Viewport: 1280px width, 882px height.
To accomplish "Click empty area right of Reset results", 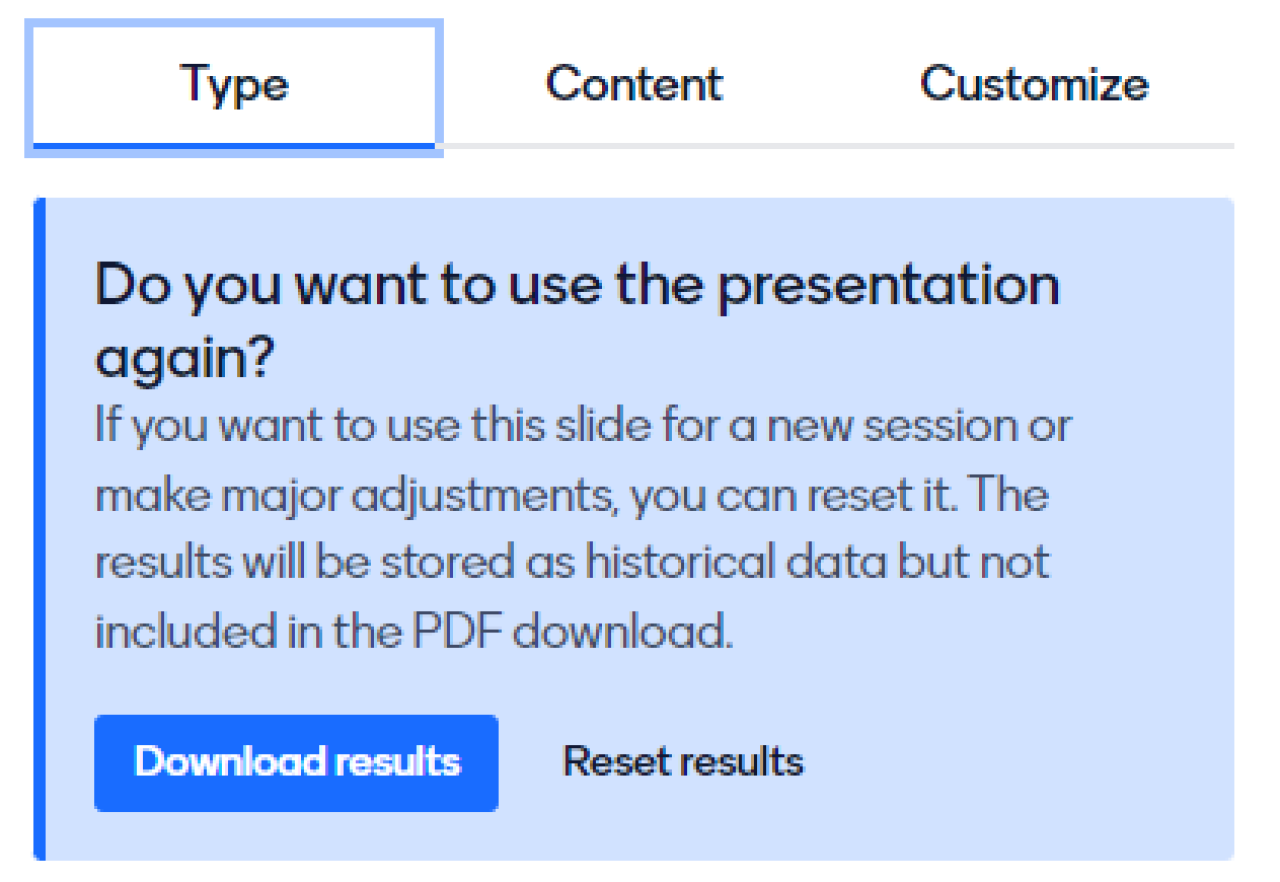I will [x=1010, y=762].
